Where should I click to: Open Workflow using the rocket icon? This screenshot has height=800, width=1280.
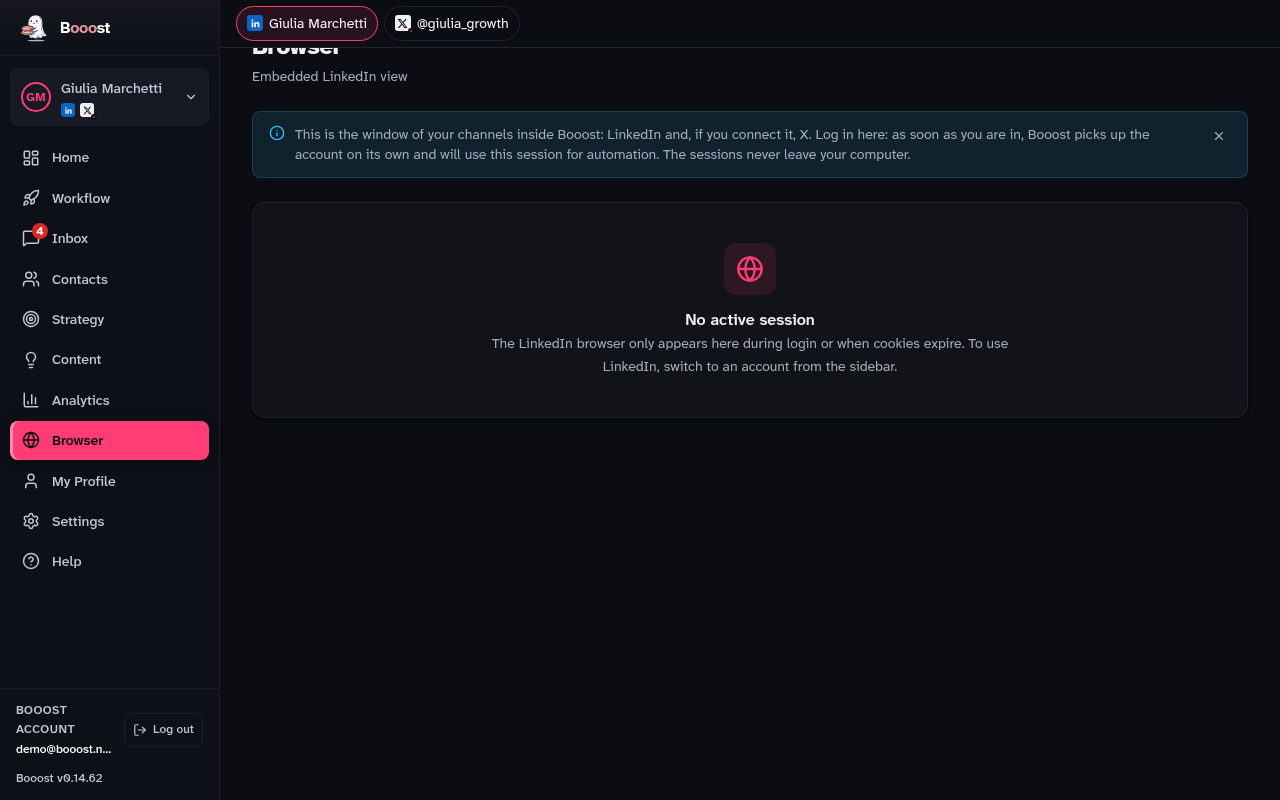(x=31, y=198)
